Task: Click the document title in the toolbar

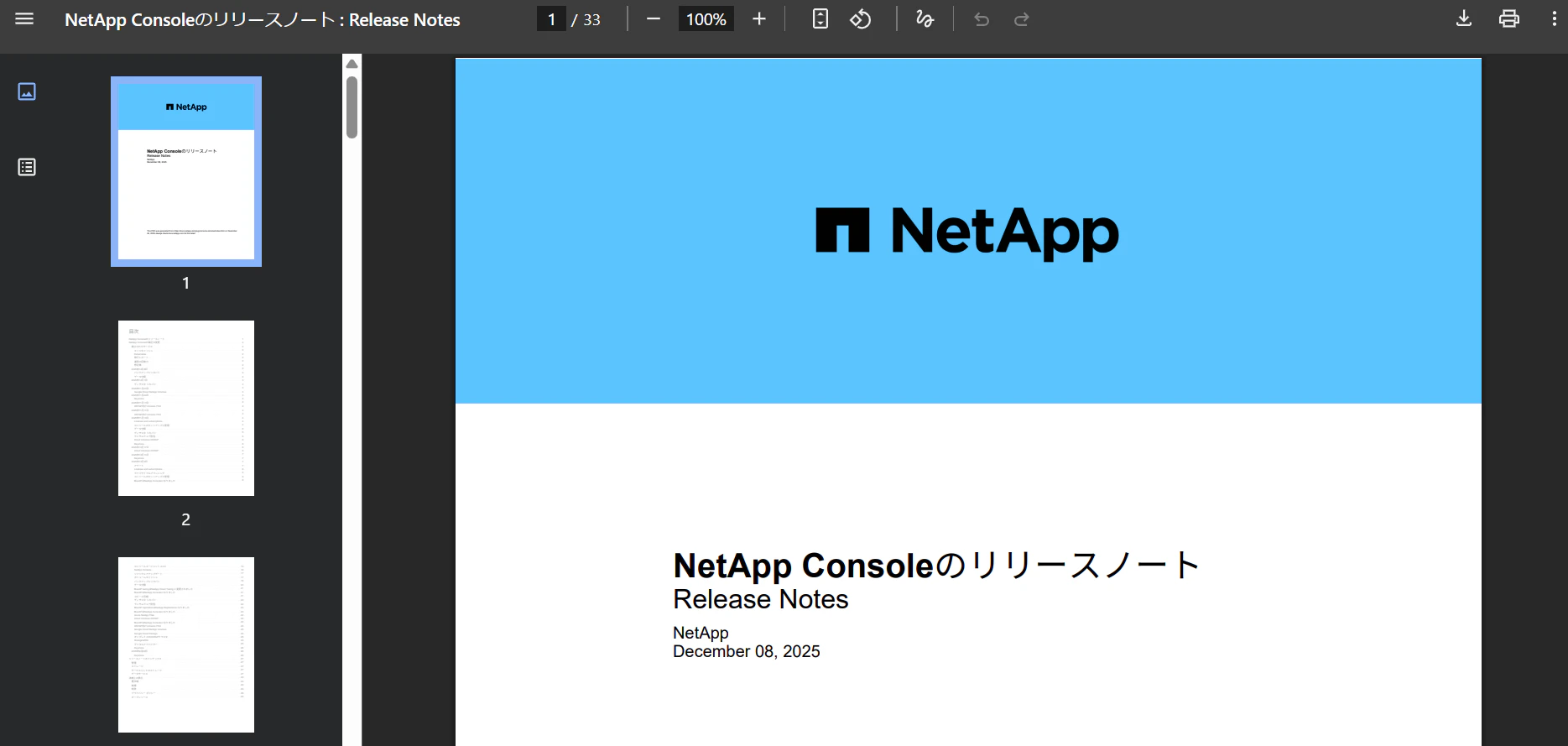Action: (263, 19)
